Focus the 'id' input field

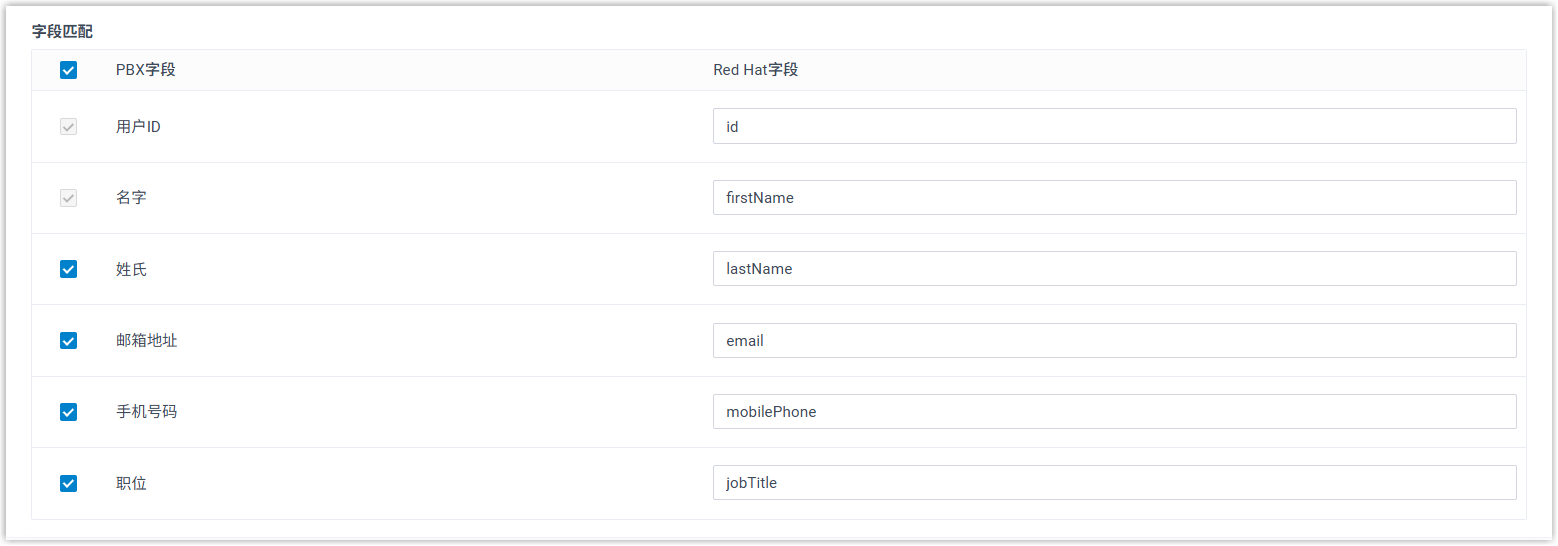(1114, 127)
